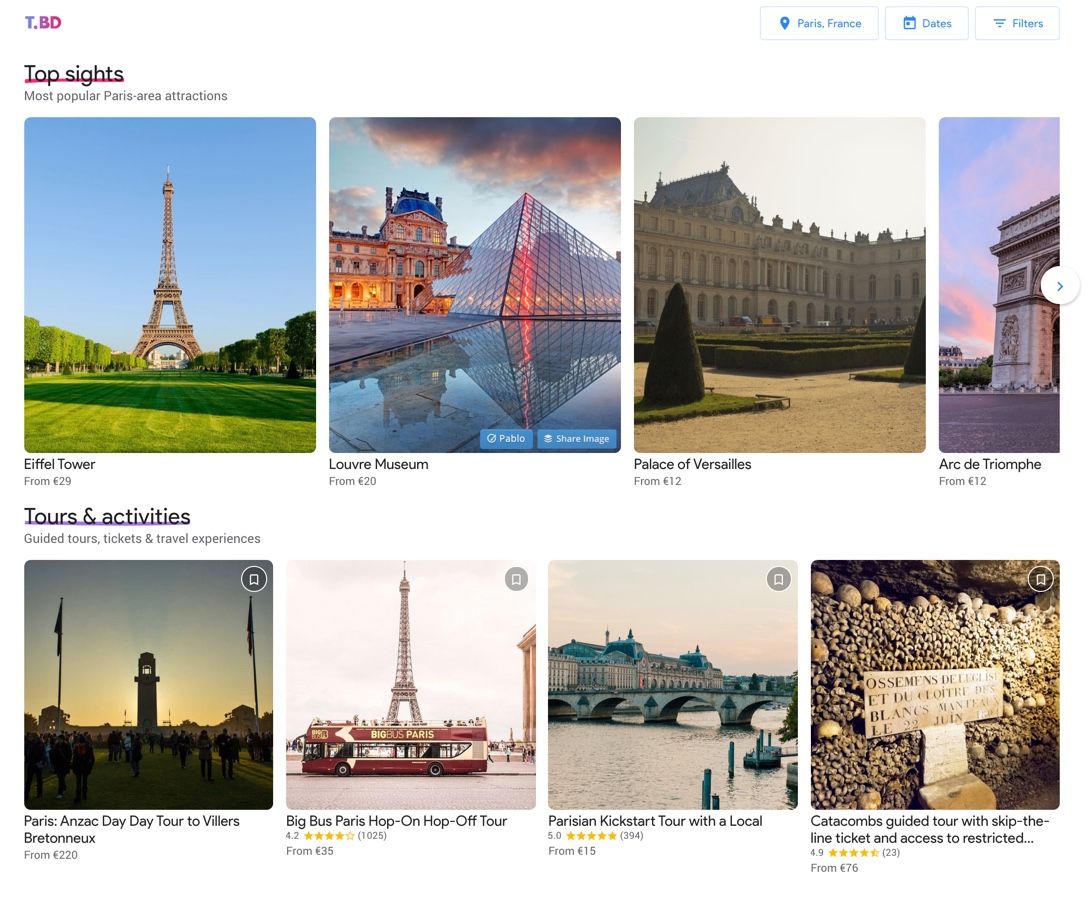Open the Dates picker
Viewport: 1090px width, 897px height.
coord(926,23)
